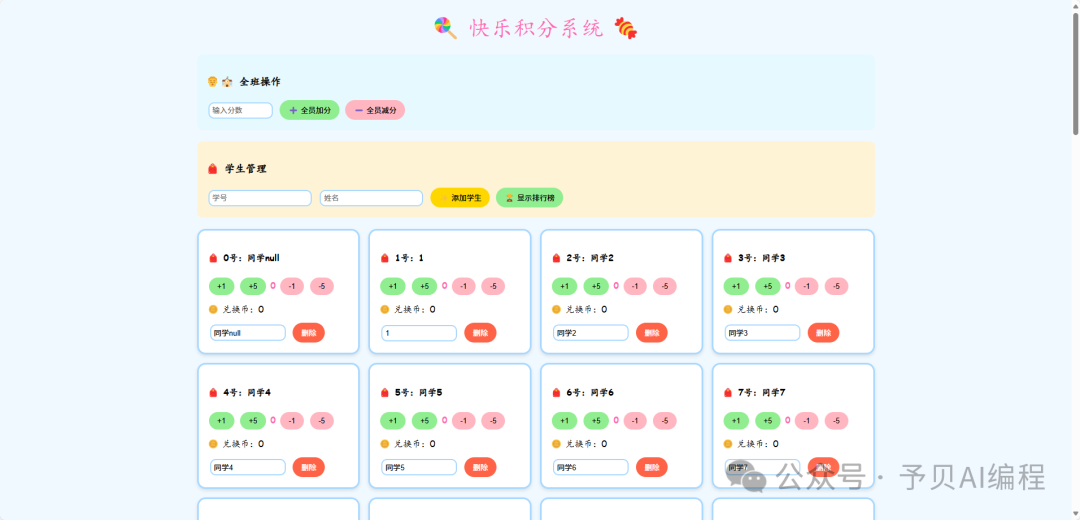Edit name field containing 同学null

click(x=248, y=333)
